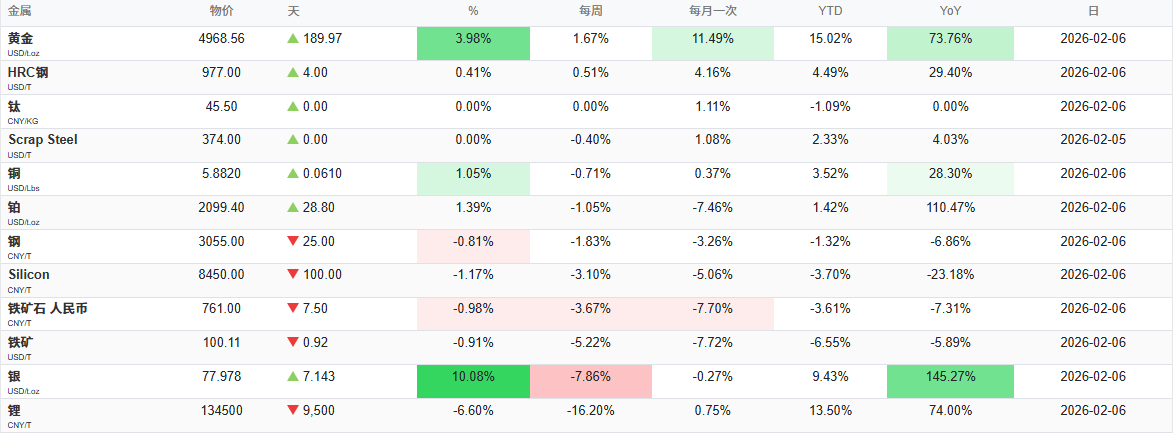
Task: Click the green up arrow in 黄金 row
Action: click(293, 38)
